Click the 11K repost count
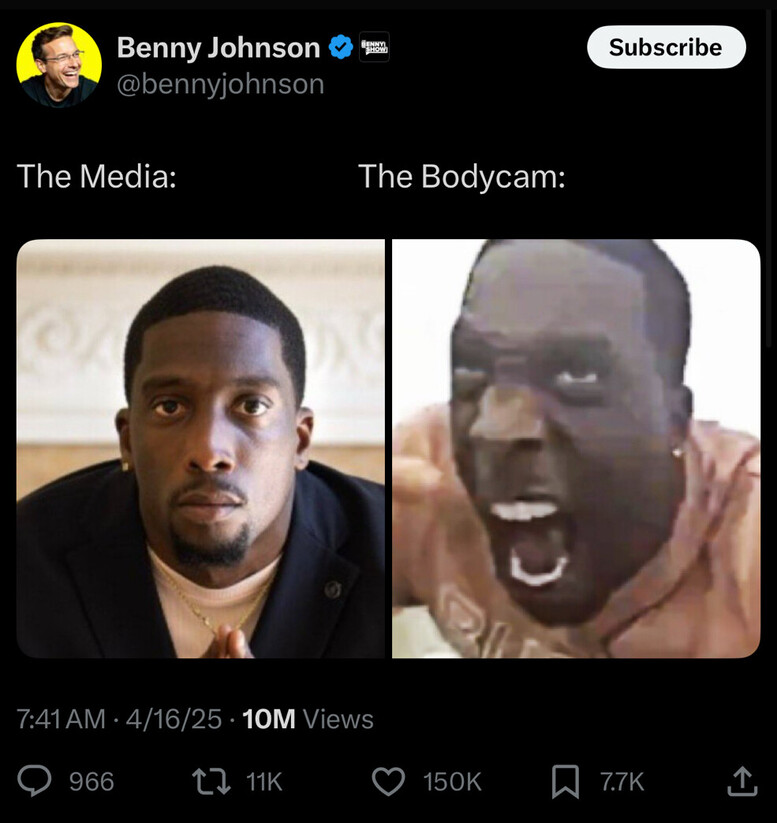This screenshot has height=823, width=777. tap(264, 782)
